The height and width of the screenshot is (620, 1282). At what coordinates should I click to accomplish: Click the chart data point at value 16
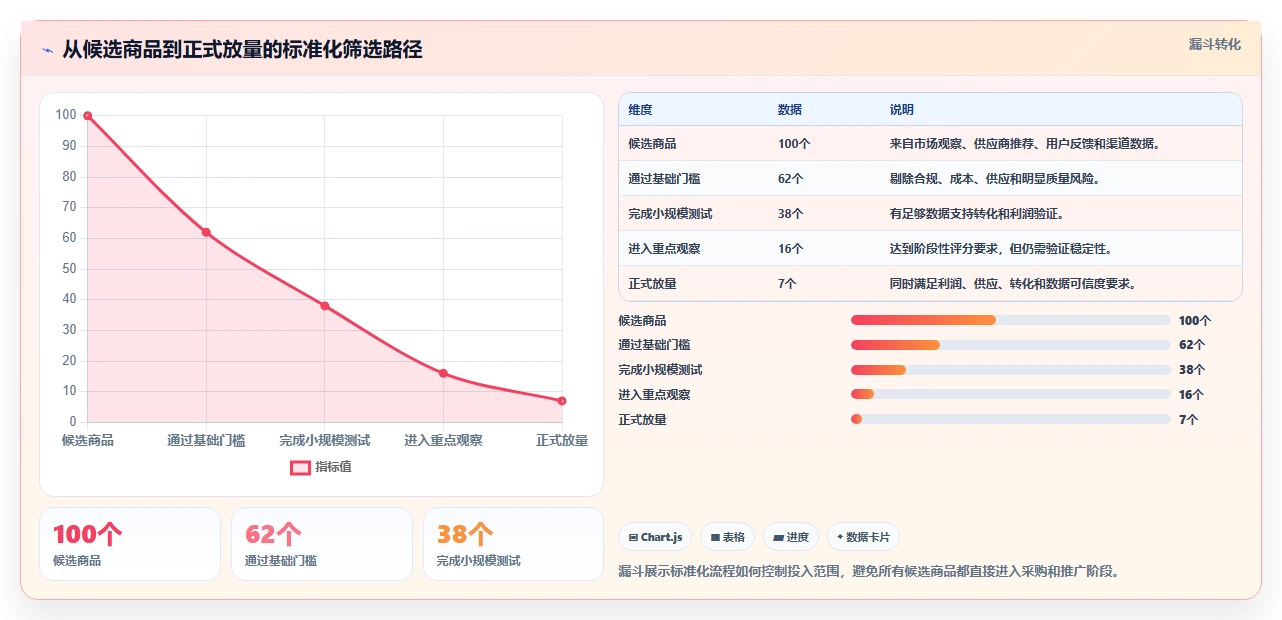coord(443,373)
